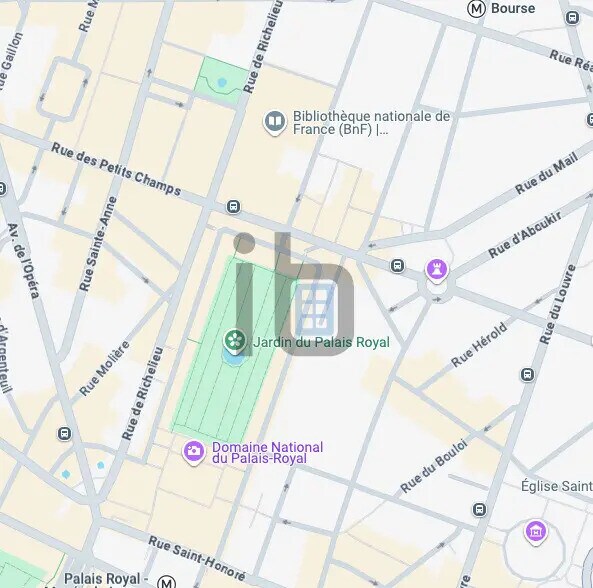This screenshot has width=593, height=588.
Task: Select the bus stop icon left of the rook landmark
Action: coord(397,265)
